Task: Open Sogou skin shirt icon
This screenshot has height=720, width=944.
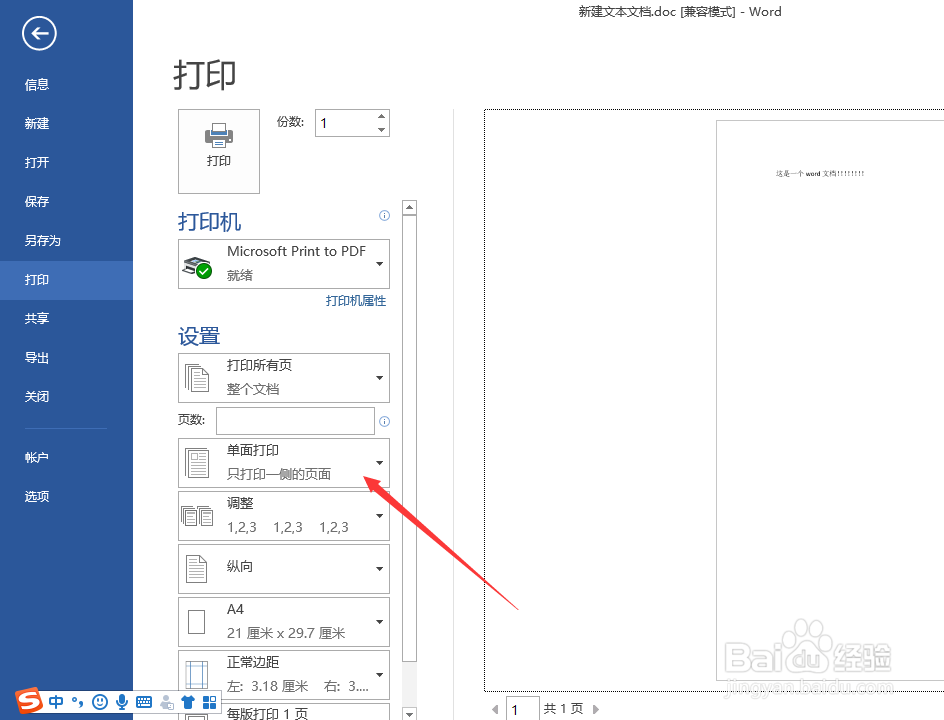Action: point(188,702)
